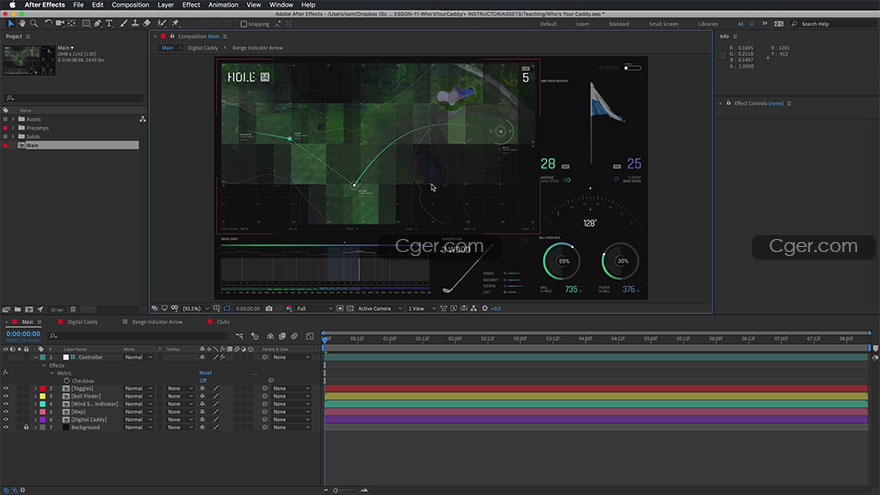The width and height of the screenshot is (880, 495).
Task: Select the Brush tool
Action: coord(123,24)
